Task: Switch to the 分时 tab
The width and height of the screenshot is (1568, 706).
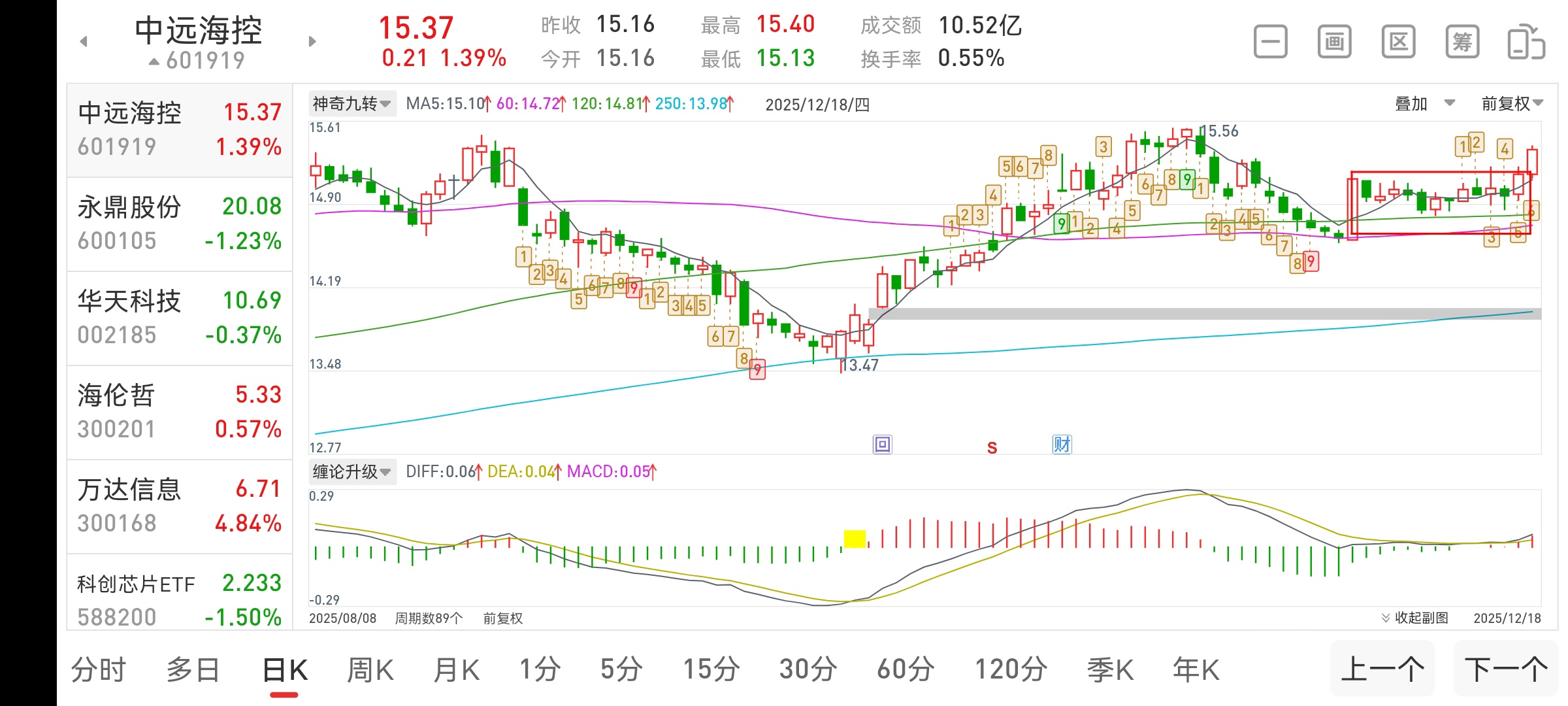Action: click(x=98, y=670)
